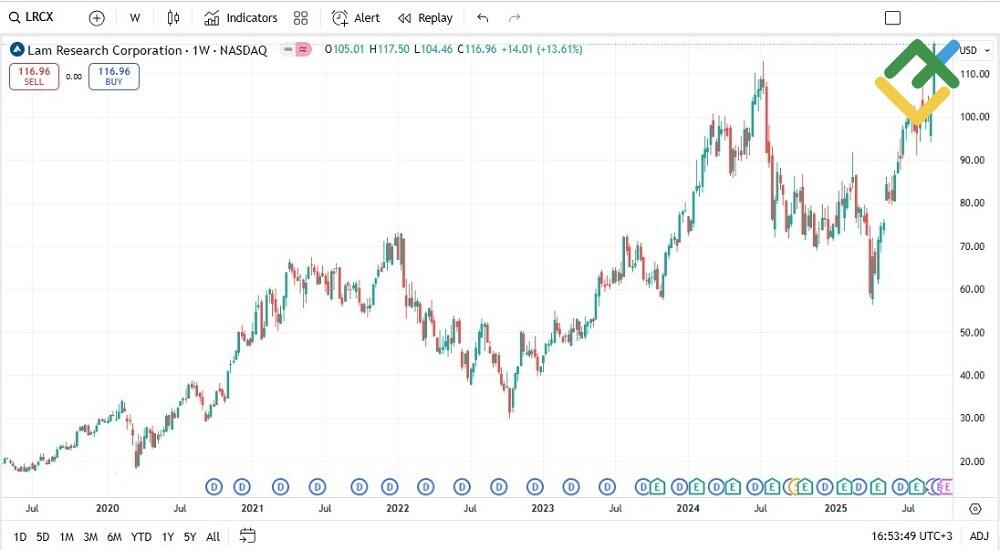Screen dimensions: 1000x550
Task: Click the 20.00 price scale label
Action: pos(974,461)
